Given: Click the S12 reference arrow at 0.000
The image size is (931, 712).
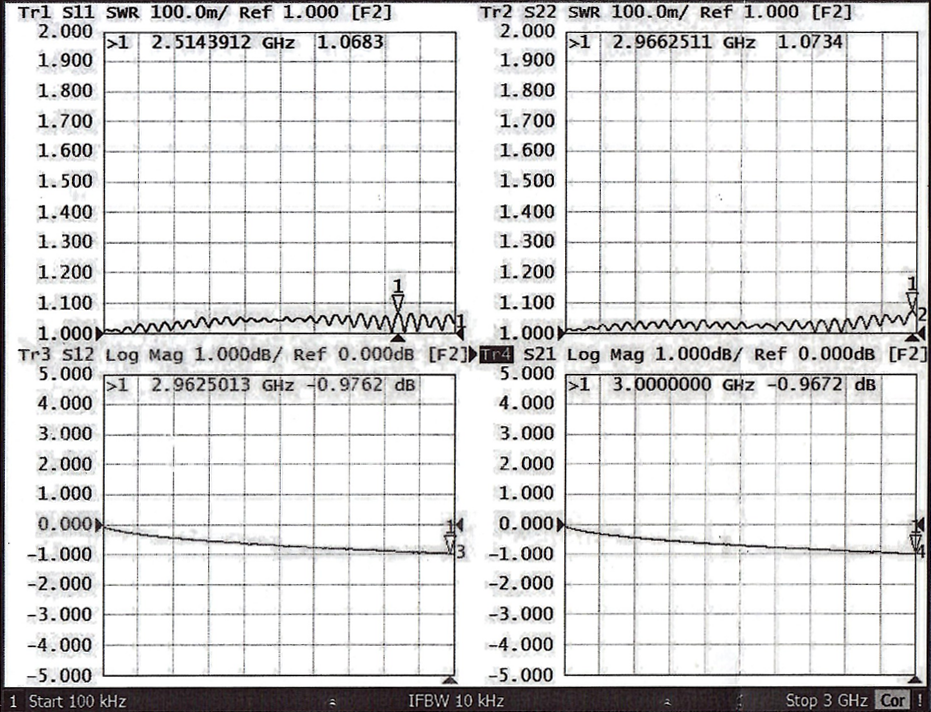Looking at the screenshot, I should pyautogui.click(x=99, y=524).
